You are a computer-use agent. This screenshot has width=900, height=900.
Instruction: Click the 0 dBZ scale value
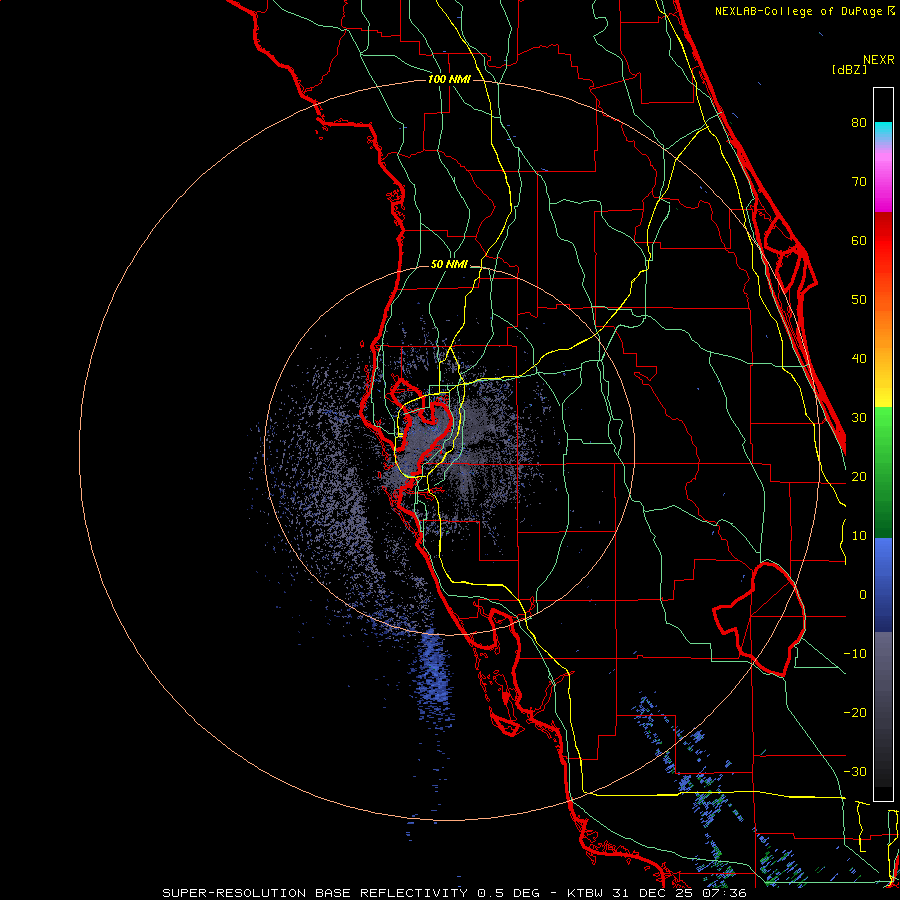(863, 595)
